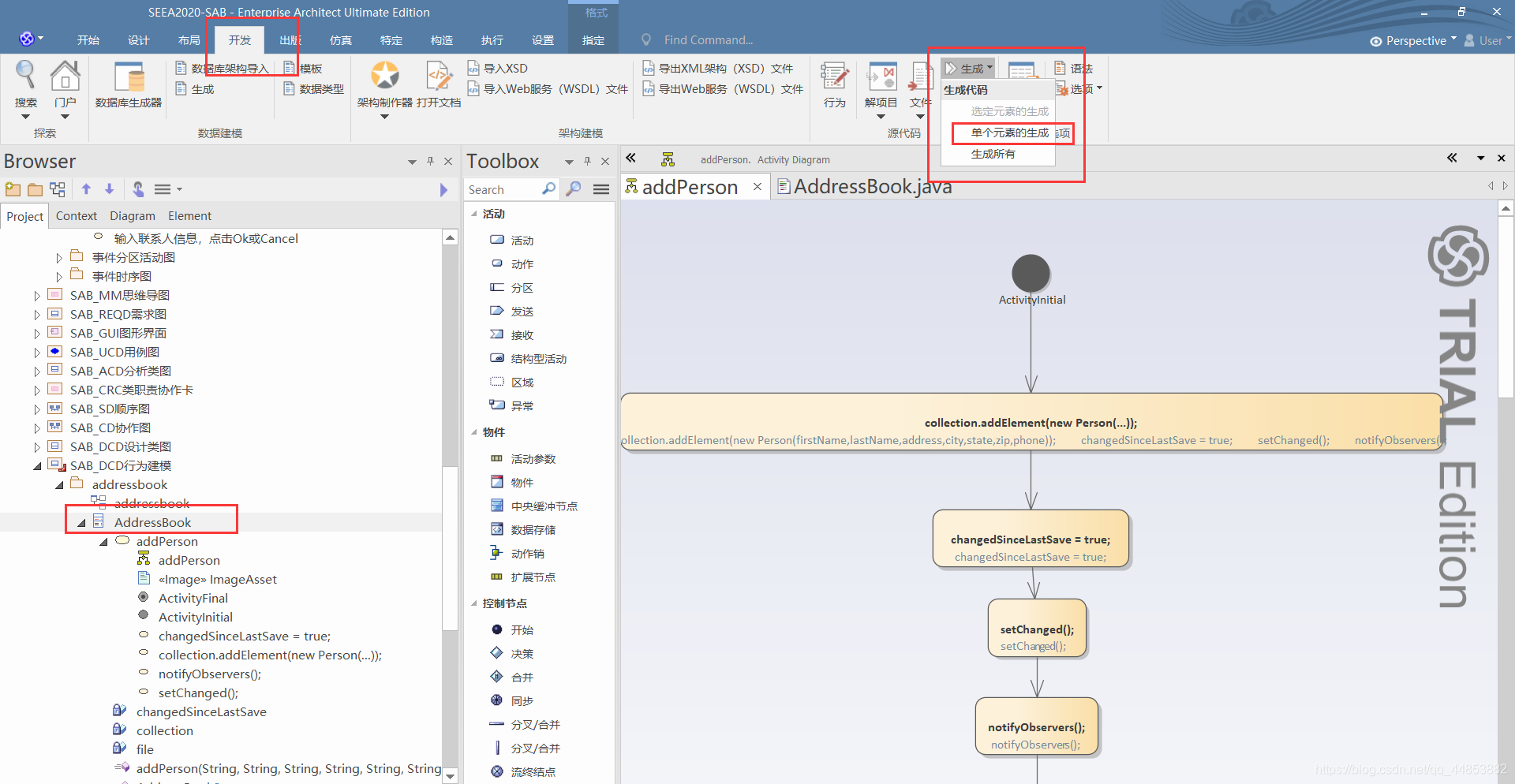
Task: Click the notifyObservers(); action on diagram
Action: [x=1036, y=726]
